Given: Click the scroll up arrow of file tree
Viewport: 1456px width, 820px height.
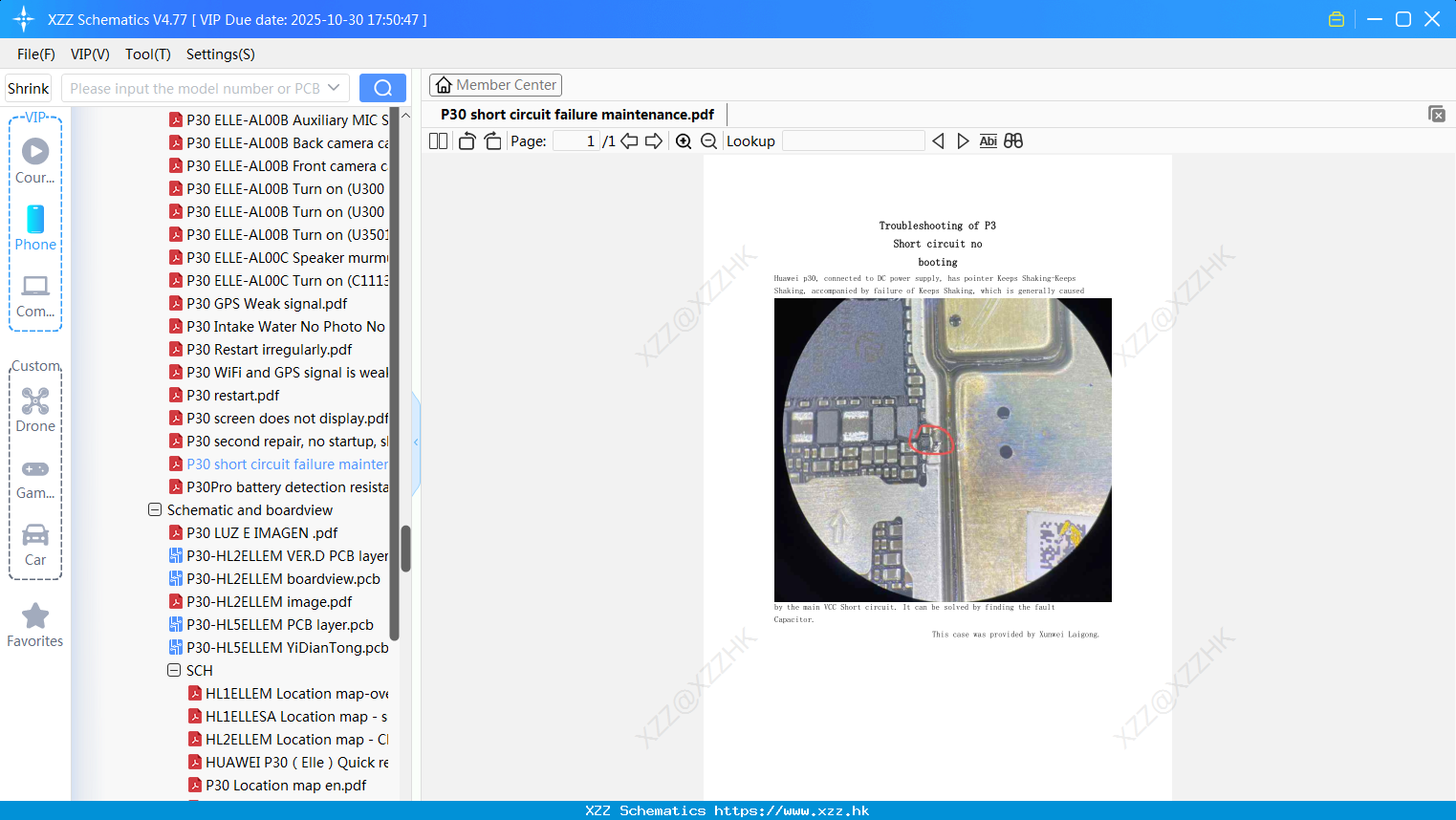Looking at the screenshot, I should (x=405, y=116).
